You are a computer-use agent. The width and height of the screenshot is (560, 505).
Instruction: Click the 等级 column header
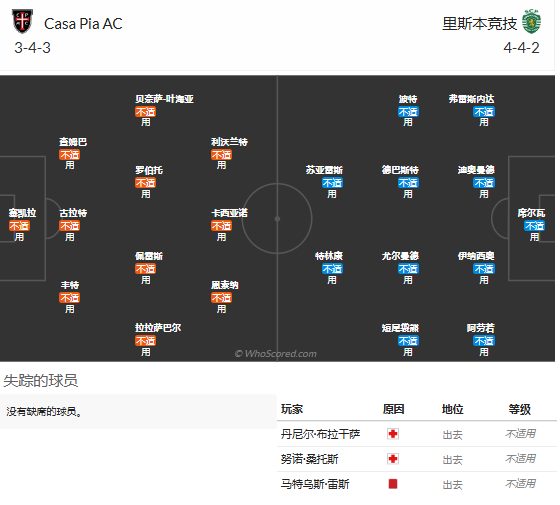[x=520, y=409]
